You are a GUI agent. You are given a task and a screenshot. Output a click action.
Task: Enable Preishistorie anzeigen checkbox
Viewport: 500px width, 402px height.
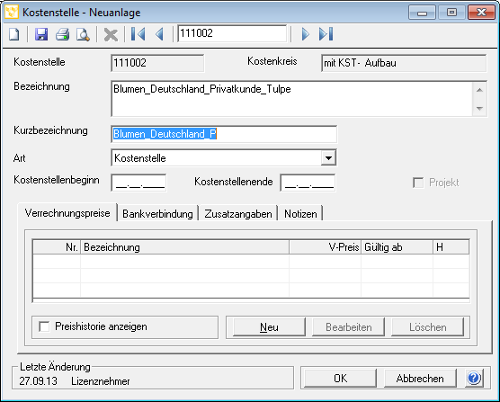44,326
